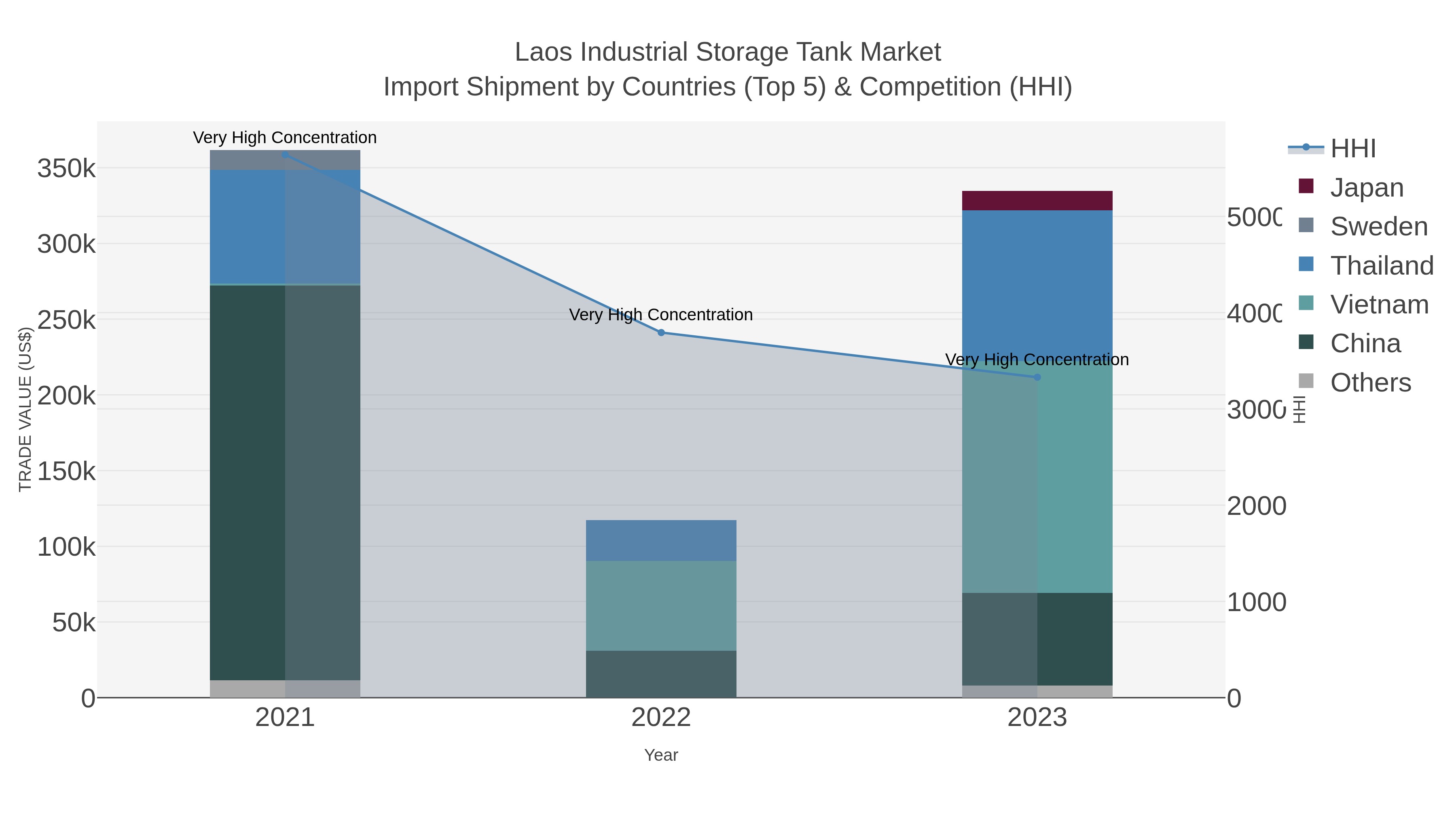This screenshot has height=819, width=1456.
Task: Click the 2023 x-axis label
Action: (x=1037, y=718)
